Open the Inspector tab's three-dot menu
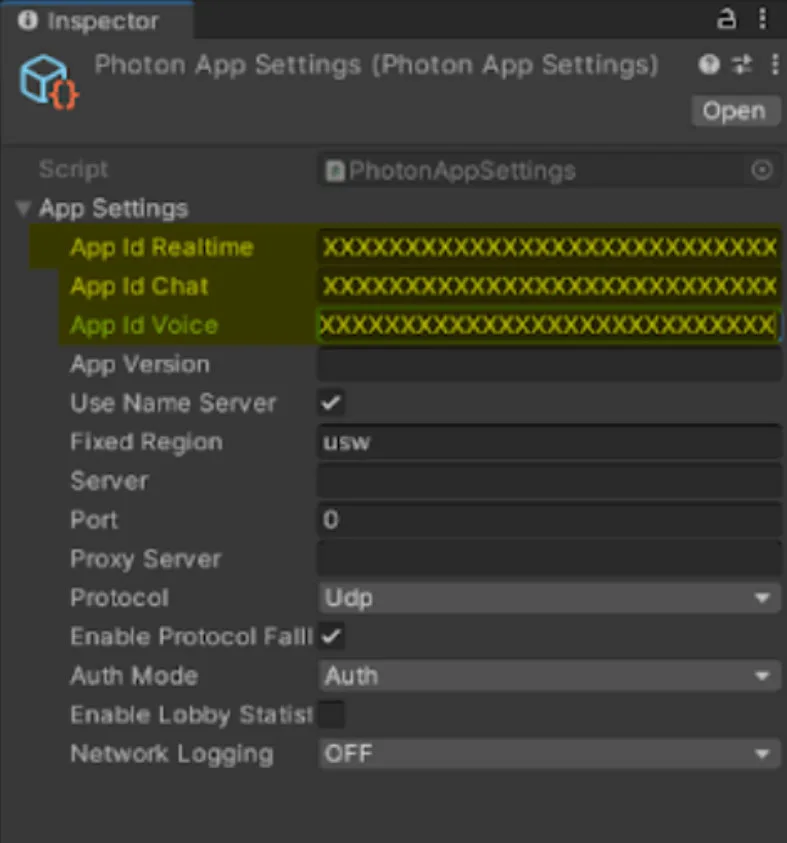 coord(763,19)
